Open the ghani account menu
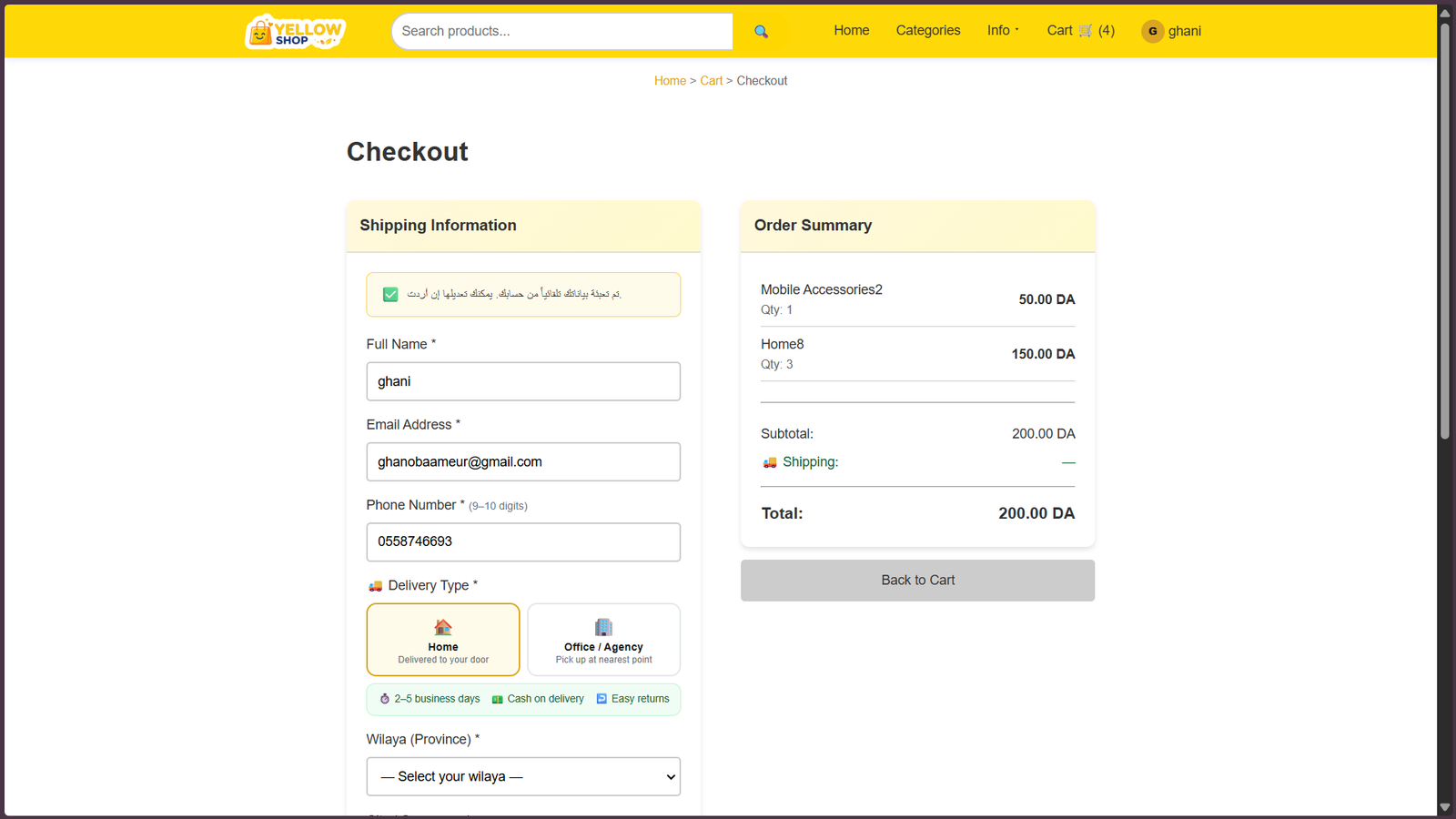The width and height of the screenshot is (1456, 819). click(x=1172, y=31)
